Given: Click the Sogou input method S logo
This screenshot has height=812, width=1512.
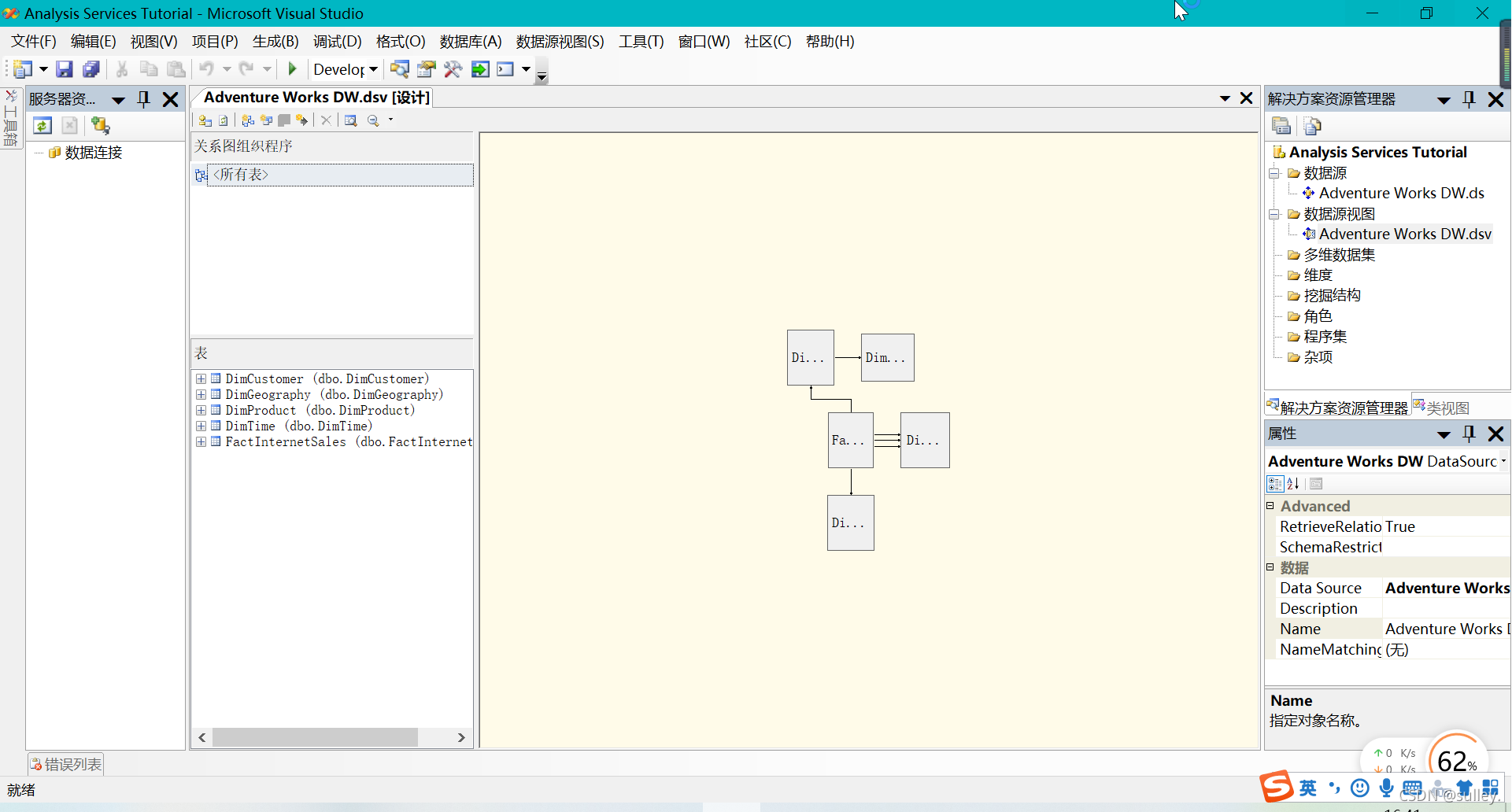Looking at the screenshot, I should tap(1276, 786).
